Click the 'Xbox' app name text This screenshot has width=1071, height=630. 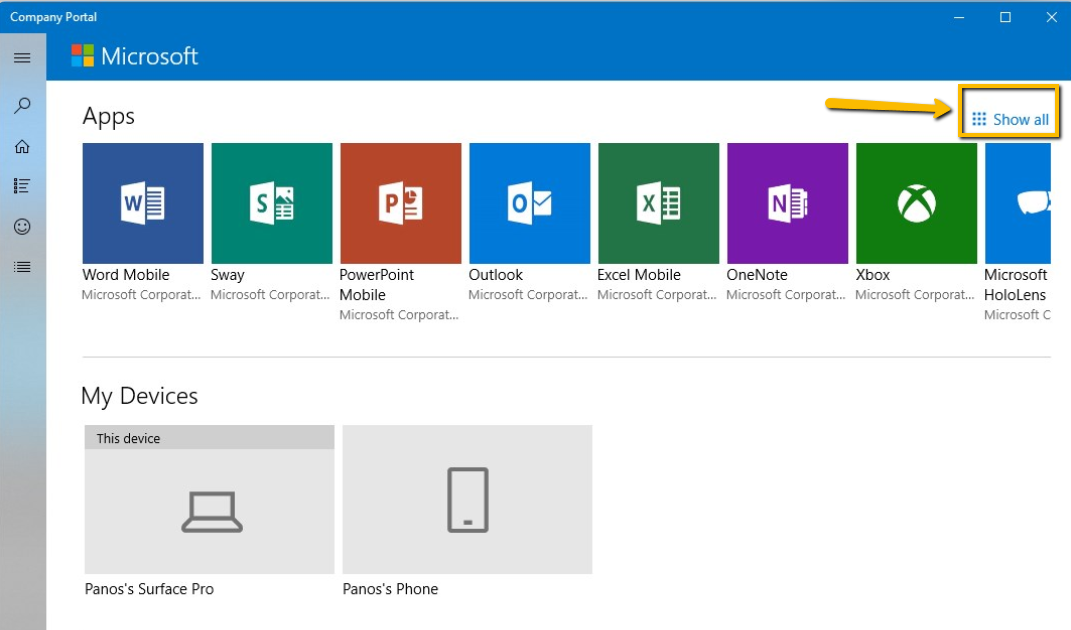coord(873,275)
